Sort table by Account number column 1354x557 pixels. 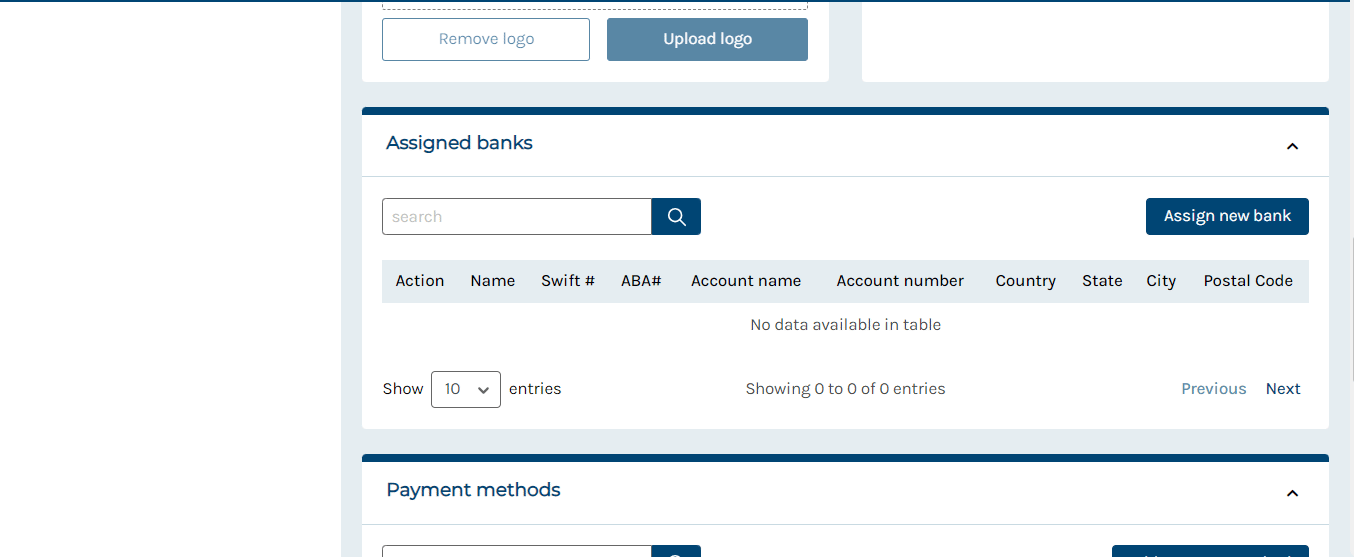tap(900, 281)
